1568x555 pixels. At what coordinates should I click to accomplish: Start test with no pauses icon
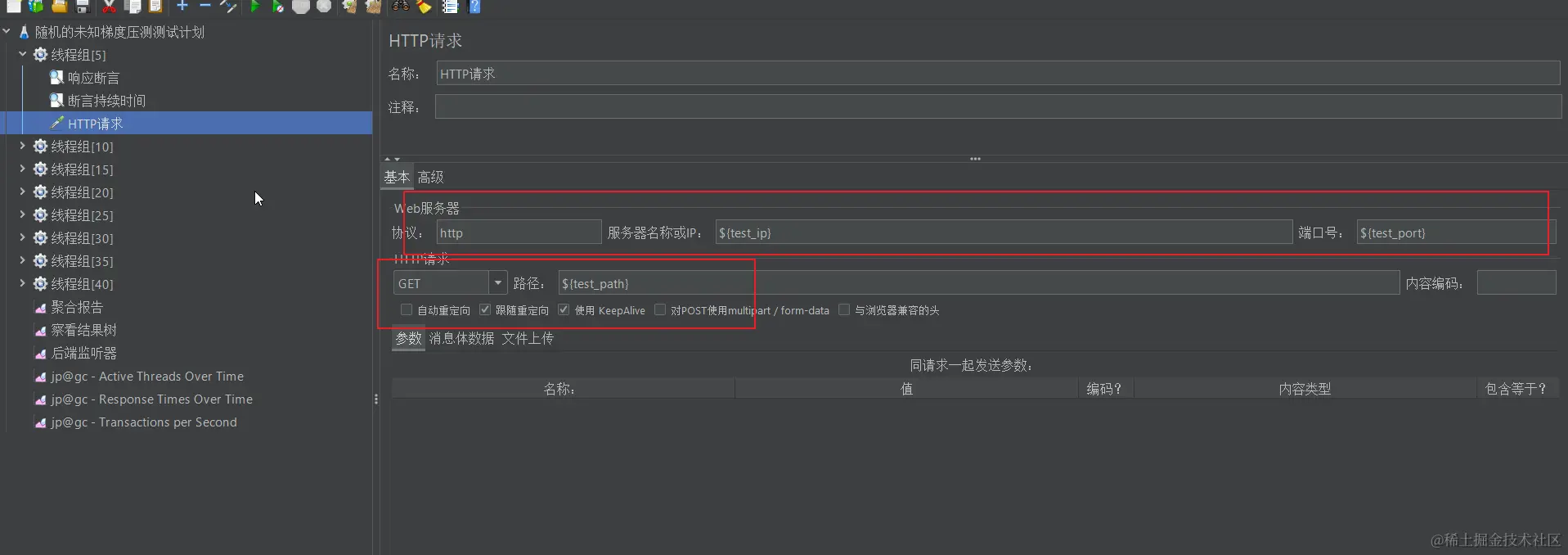(278, 6)
